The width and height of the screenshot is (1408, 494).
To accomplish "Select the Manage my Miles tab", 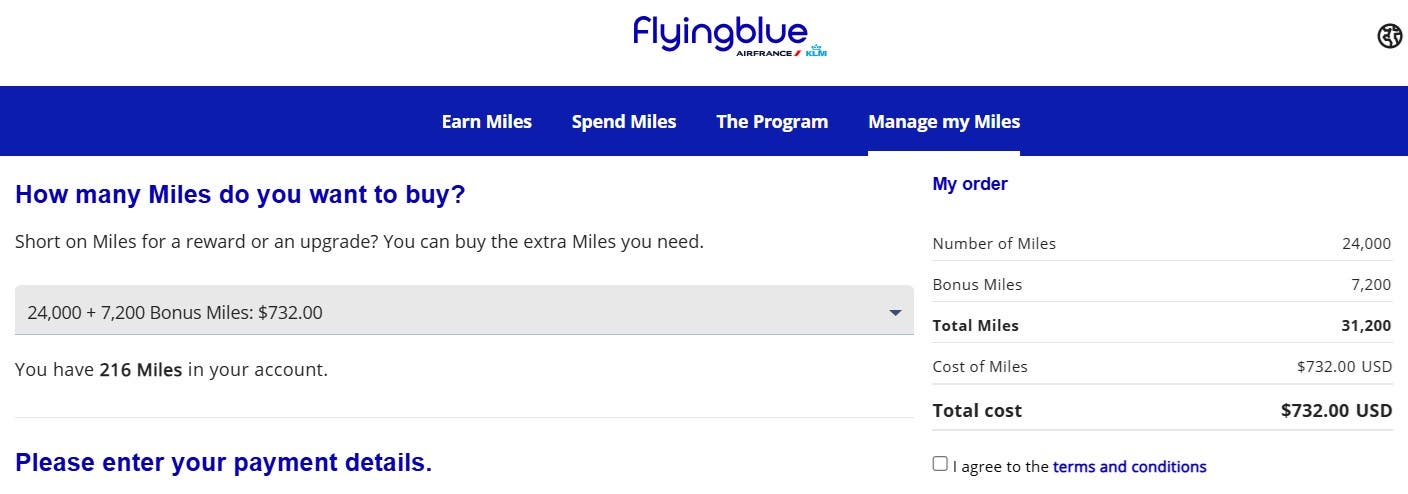I will 944,122.
